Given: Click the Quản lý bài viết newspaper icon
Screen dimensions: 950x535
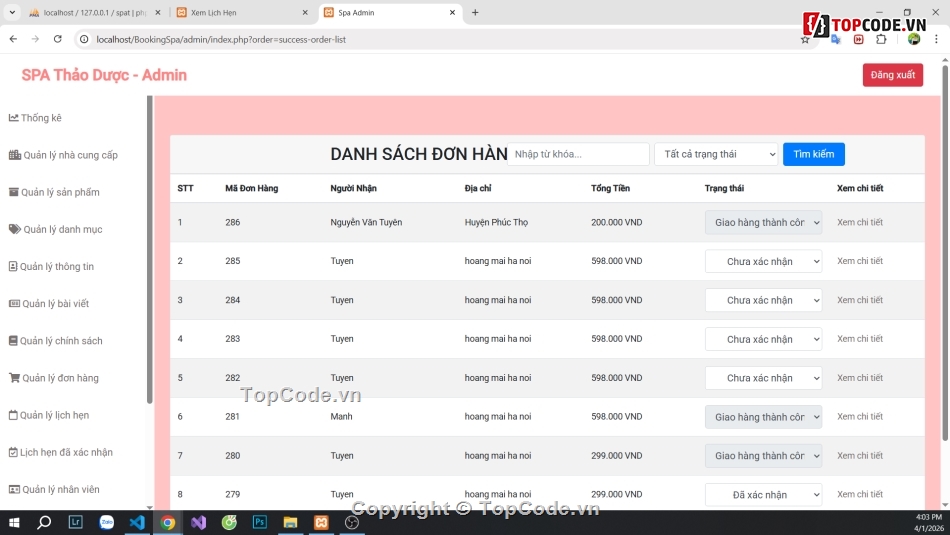Looking at the screenshot, I should pyautogui.click(x=14, y=304).
